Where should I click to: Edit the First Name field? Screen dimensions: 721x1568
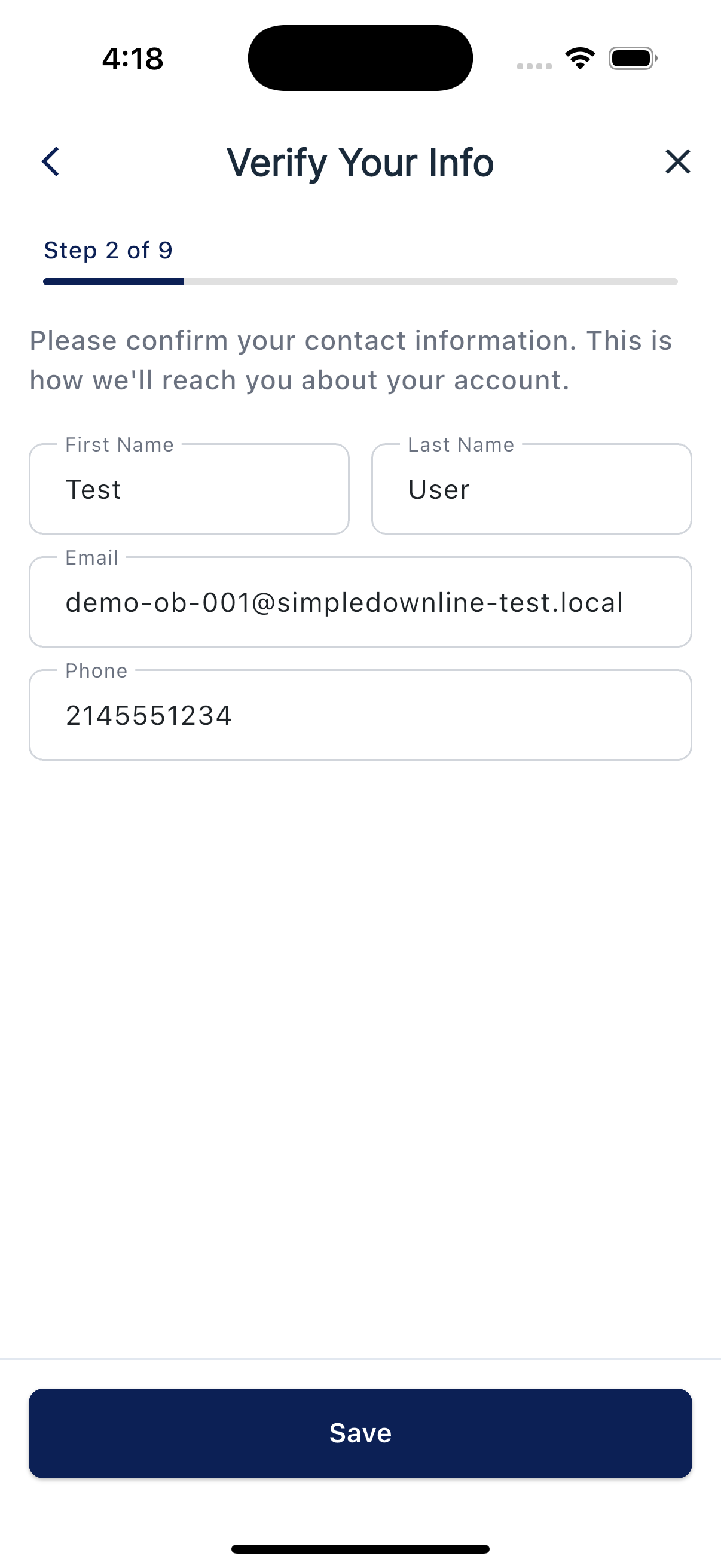[x=190, y=489]
